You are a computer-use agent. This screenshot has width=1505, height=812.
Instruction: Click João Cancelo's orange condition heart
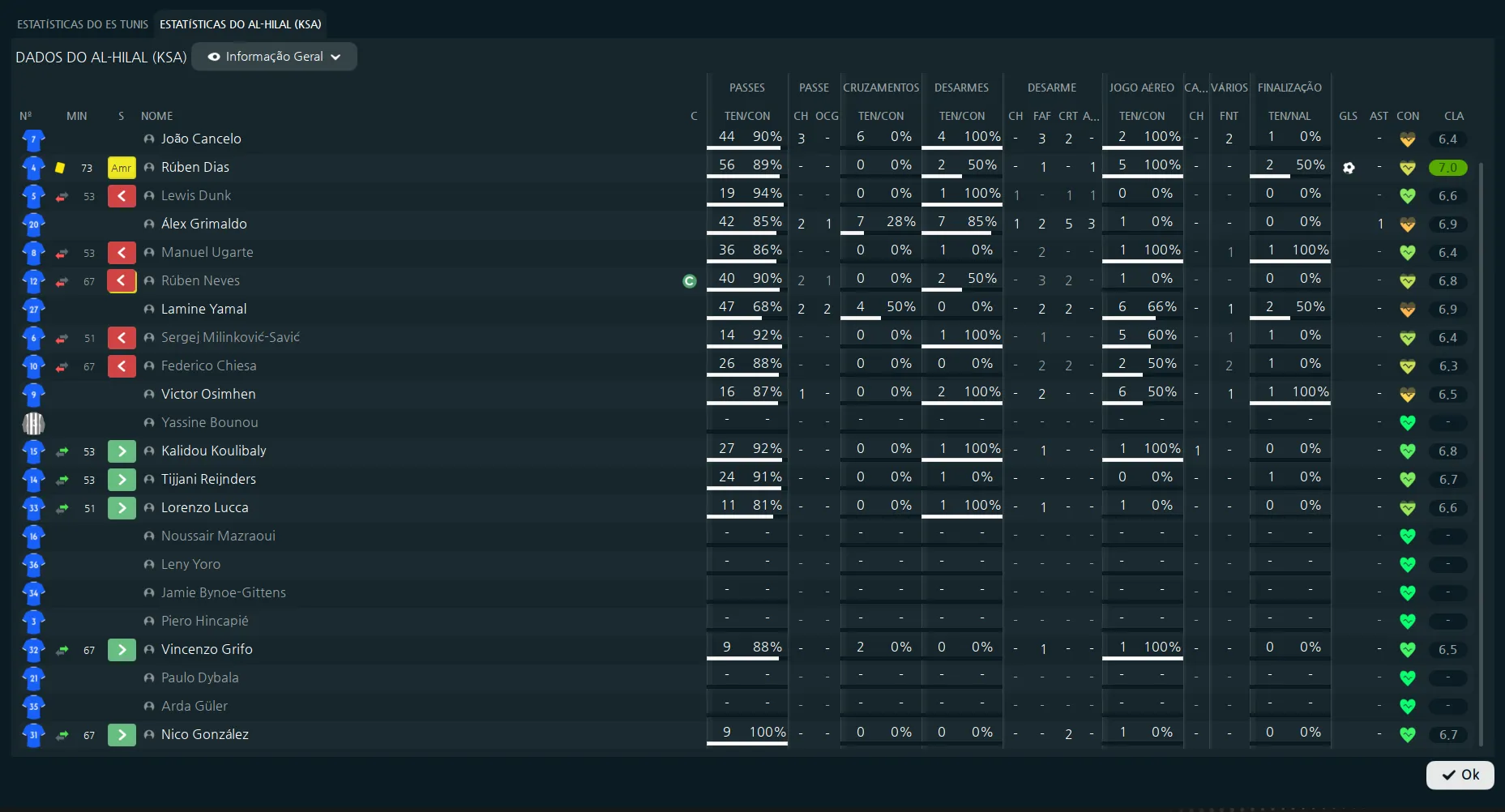pyautogui.click(x=1408, y=139)
